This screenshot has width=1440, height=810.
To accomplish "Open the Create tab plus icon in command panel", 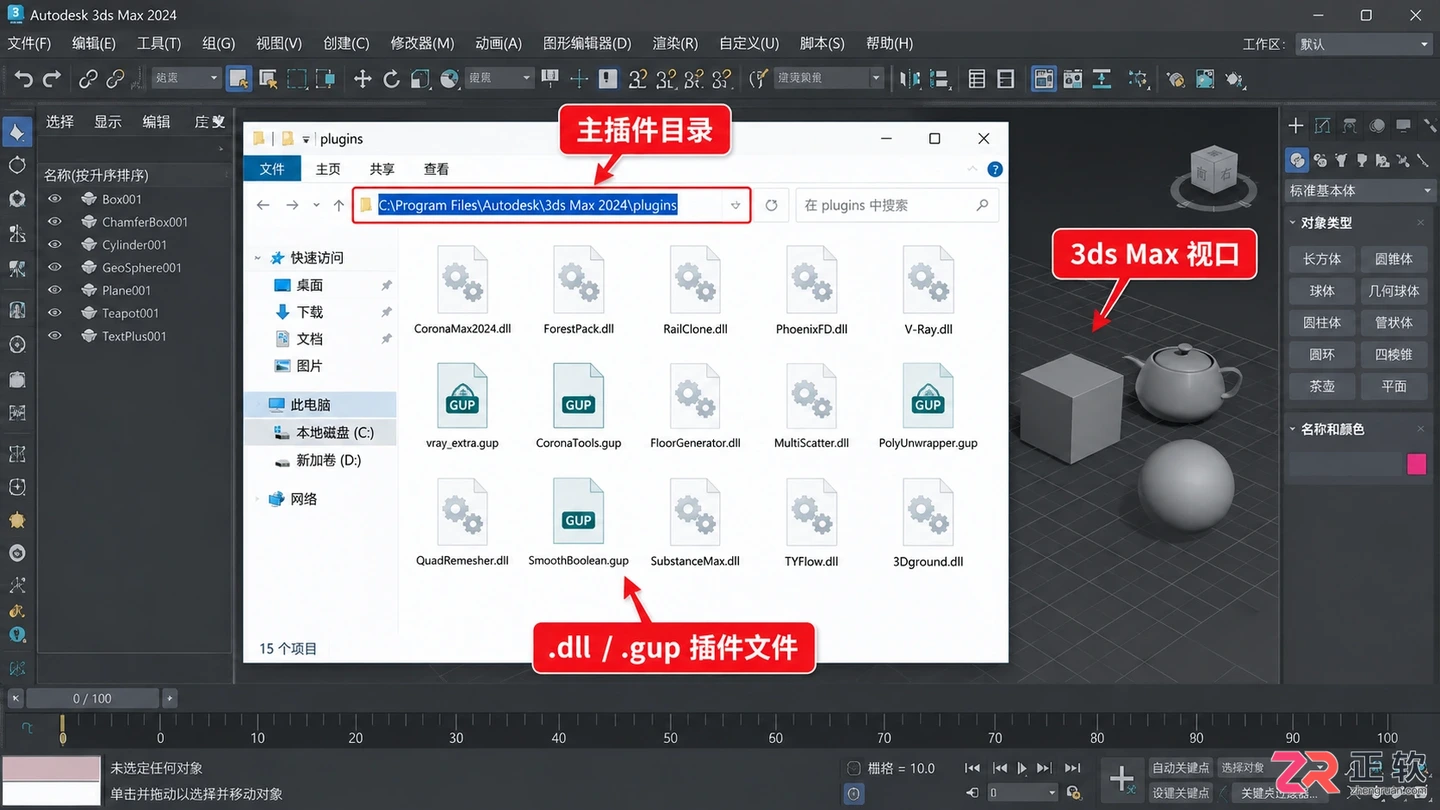I will pyautogui.click(x=1296, y=125).
